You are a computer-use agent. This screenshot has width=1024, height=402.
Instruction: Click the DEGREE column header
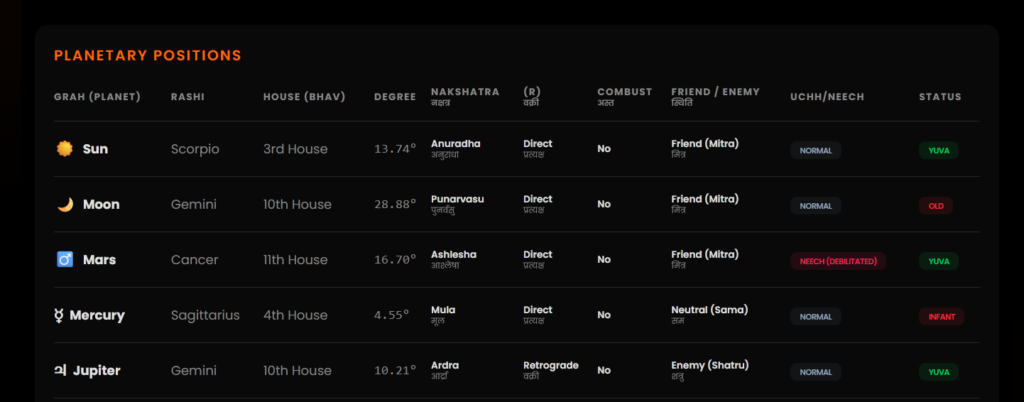point(395,97)
